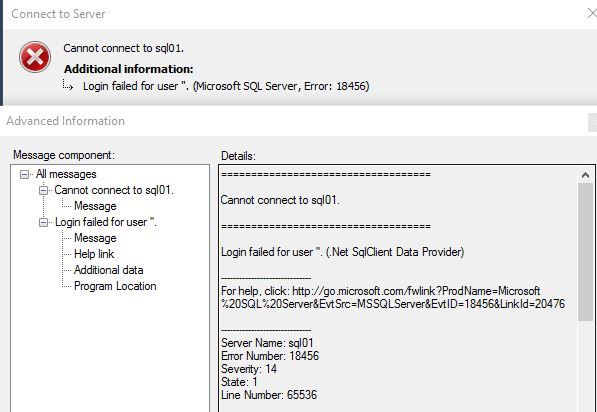Select Cannot connect to sql01 tree item
This screenshot has width=597, height=412.
[114, 190]
